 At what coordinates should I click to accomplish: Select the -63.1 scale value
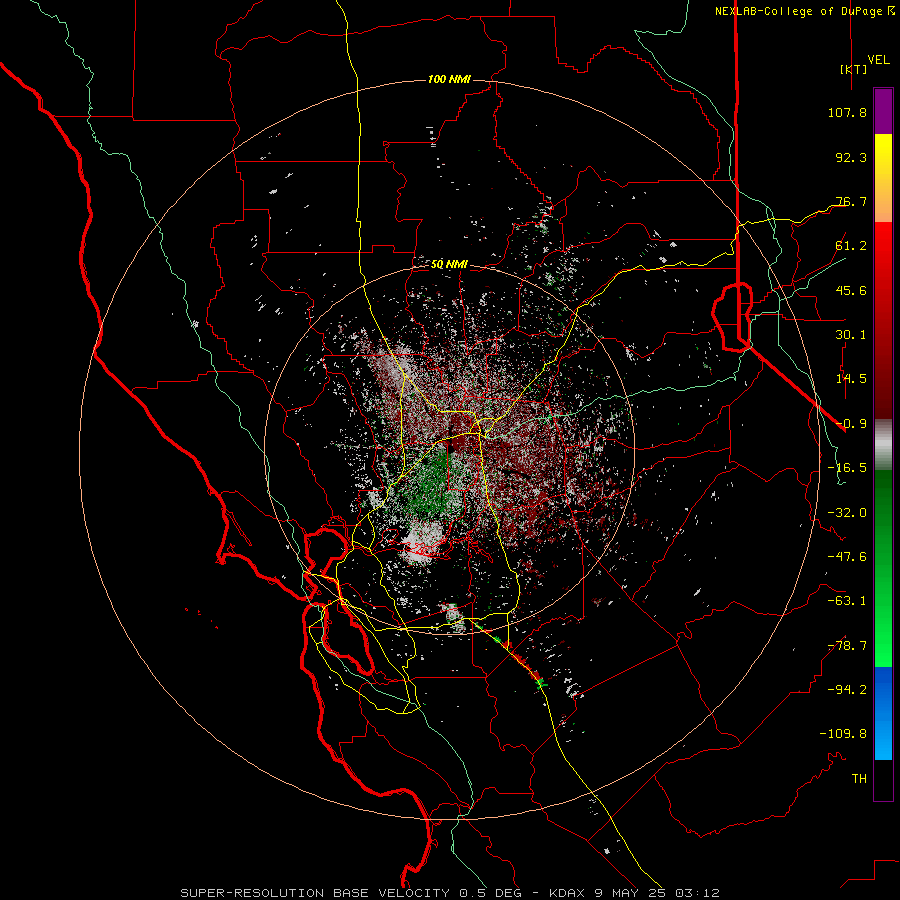pyautogui.click(x=847, y=601)
